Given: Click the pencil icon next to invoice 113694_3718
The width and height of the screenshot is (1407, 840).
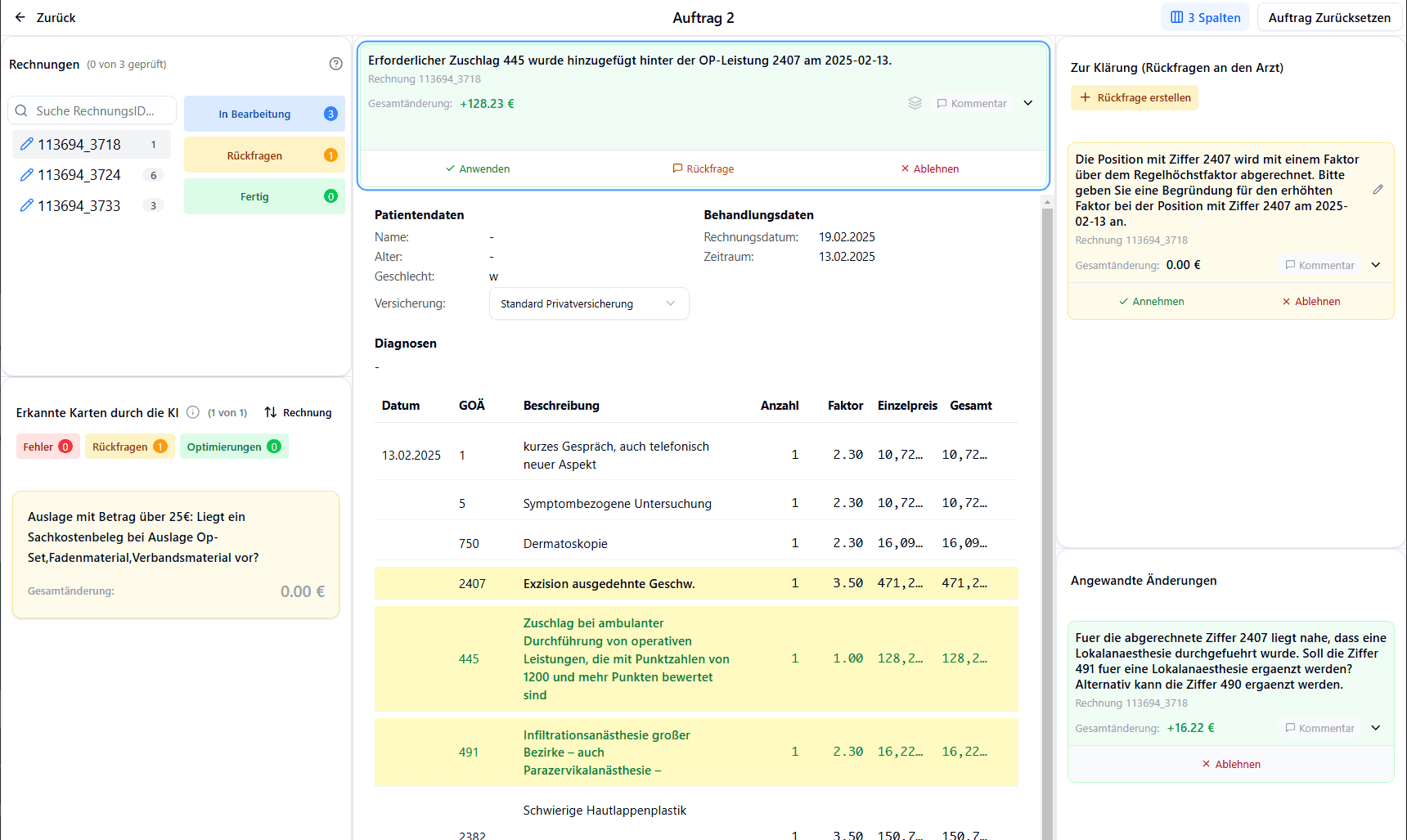Looking at the screenshot, I should coord(26,144).
